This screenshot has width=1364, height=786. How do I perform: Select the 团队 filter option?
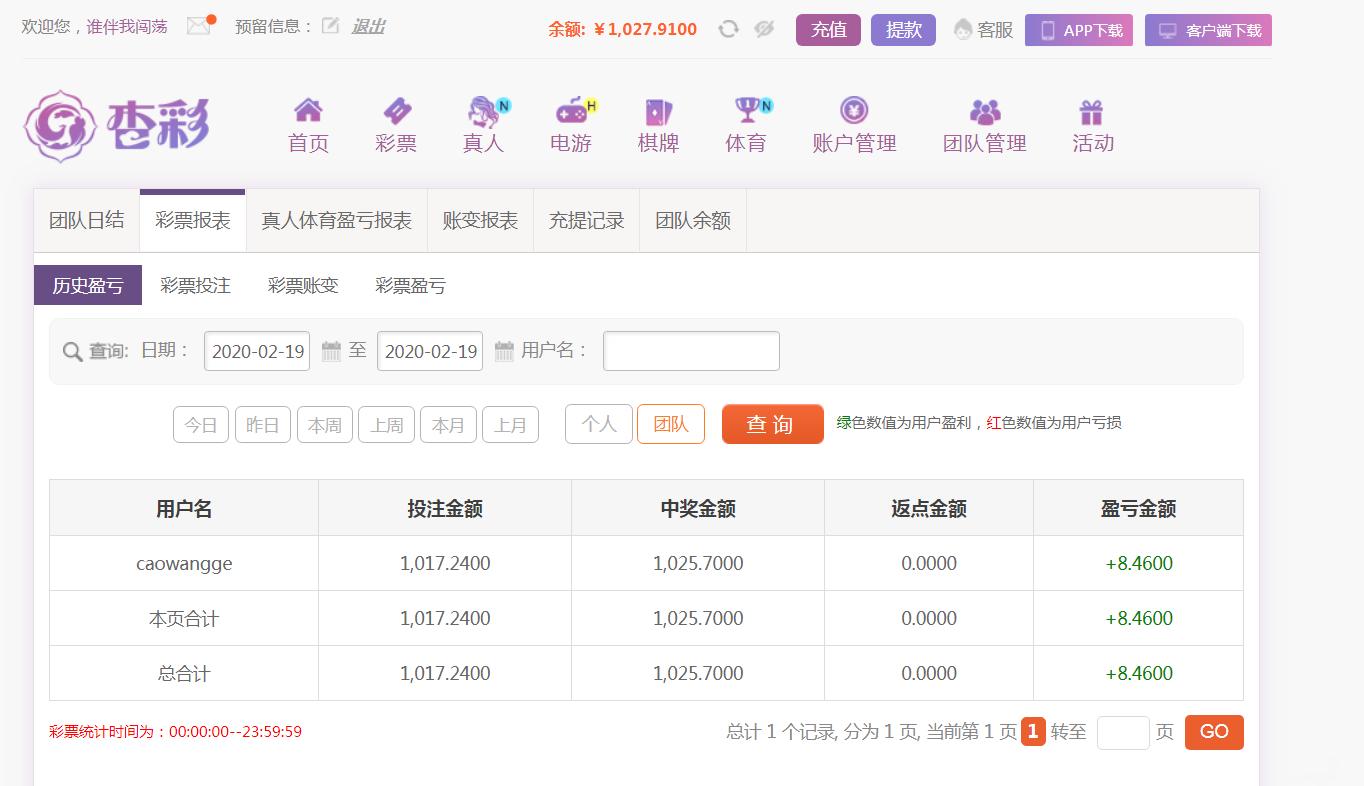[671, 424]
